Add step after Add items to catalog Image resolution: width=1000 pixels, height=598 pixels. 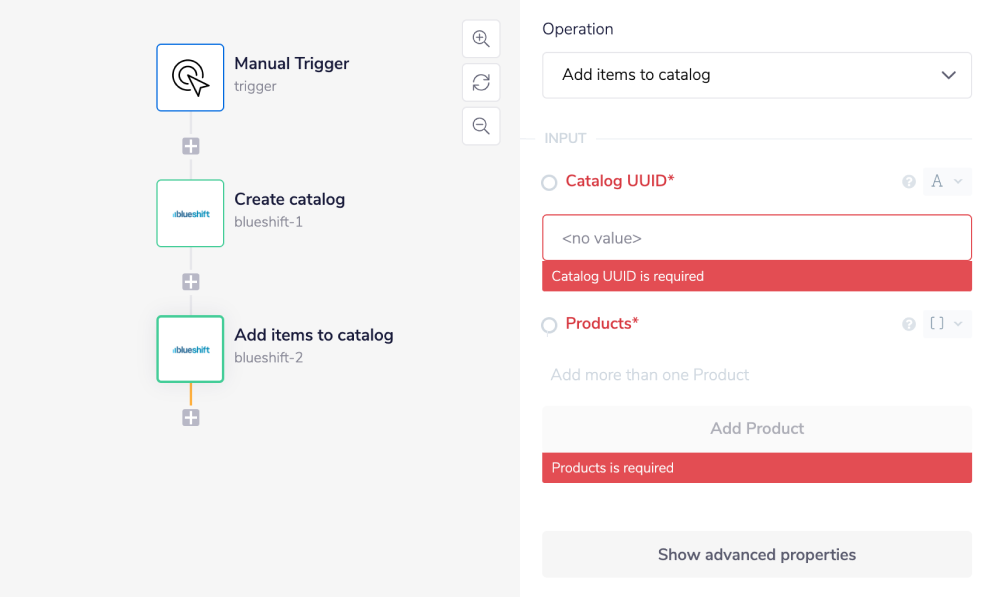pos(191,418)
